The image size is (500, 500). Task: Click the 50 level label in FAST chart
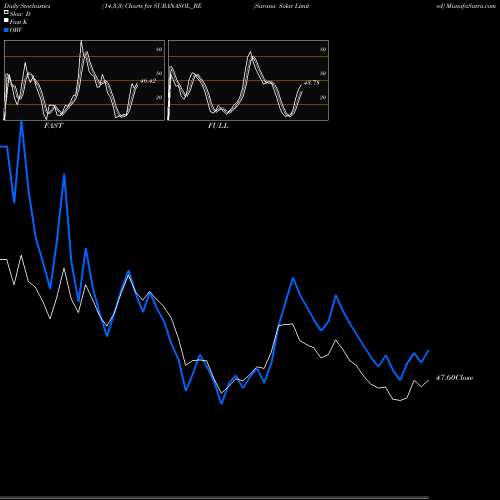[159, 73]
